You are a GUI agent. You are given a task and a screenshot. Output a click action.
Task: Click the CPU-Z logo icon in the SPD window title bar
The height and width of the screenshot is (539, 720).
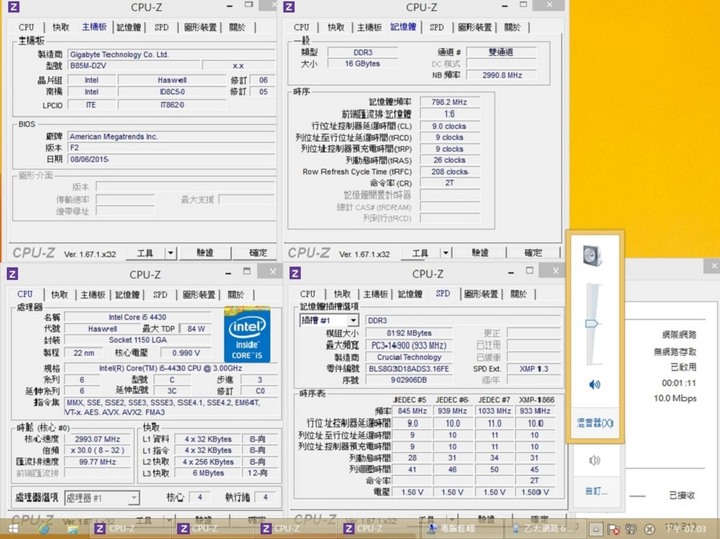[295, 273]
